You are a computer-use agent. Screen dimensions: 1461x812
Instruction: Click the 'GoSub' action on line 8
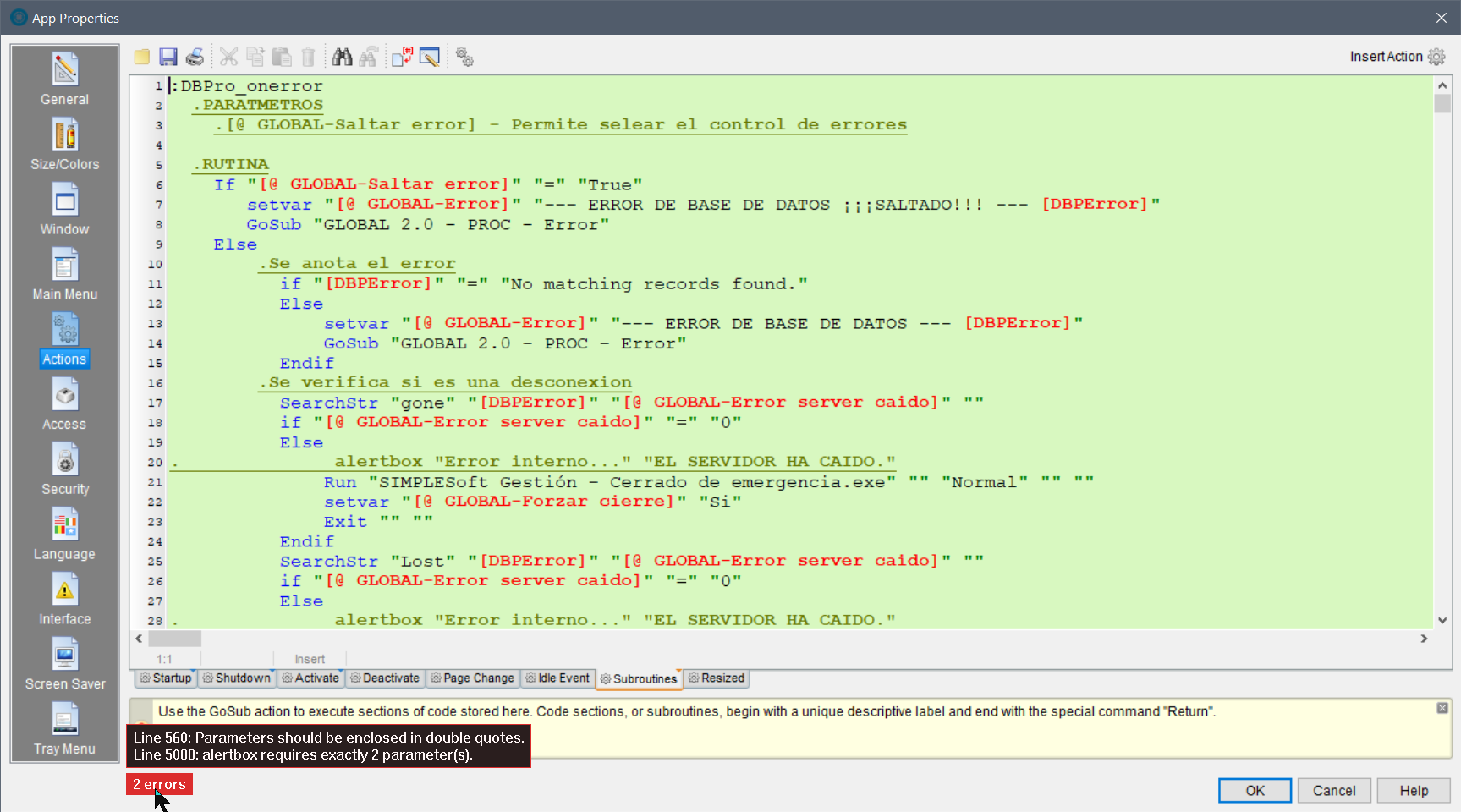274,225
